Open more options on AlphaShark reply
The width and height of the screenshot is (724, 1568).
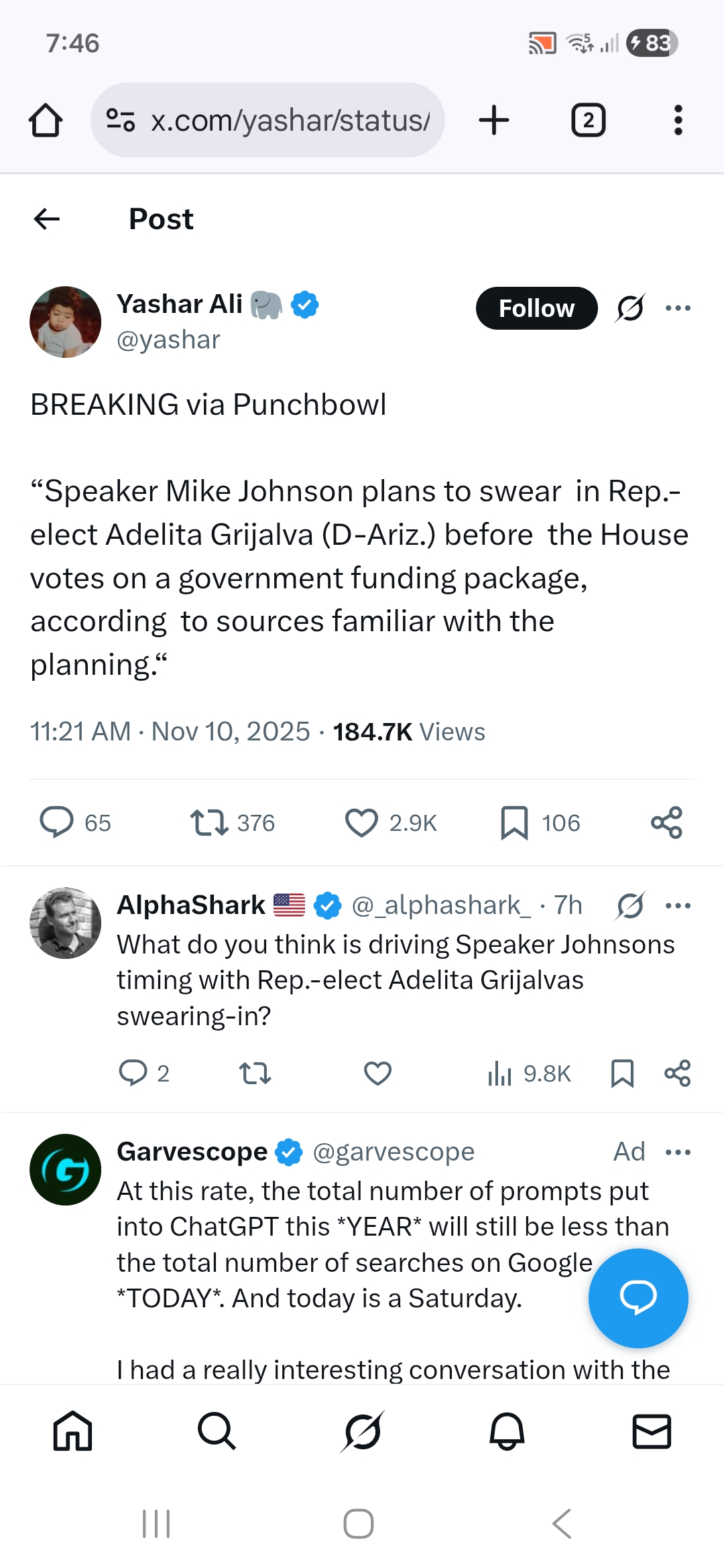pyautogui.click(x=678, y=906)
